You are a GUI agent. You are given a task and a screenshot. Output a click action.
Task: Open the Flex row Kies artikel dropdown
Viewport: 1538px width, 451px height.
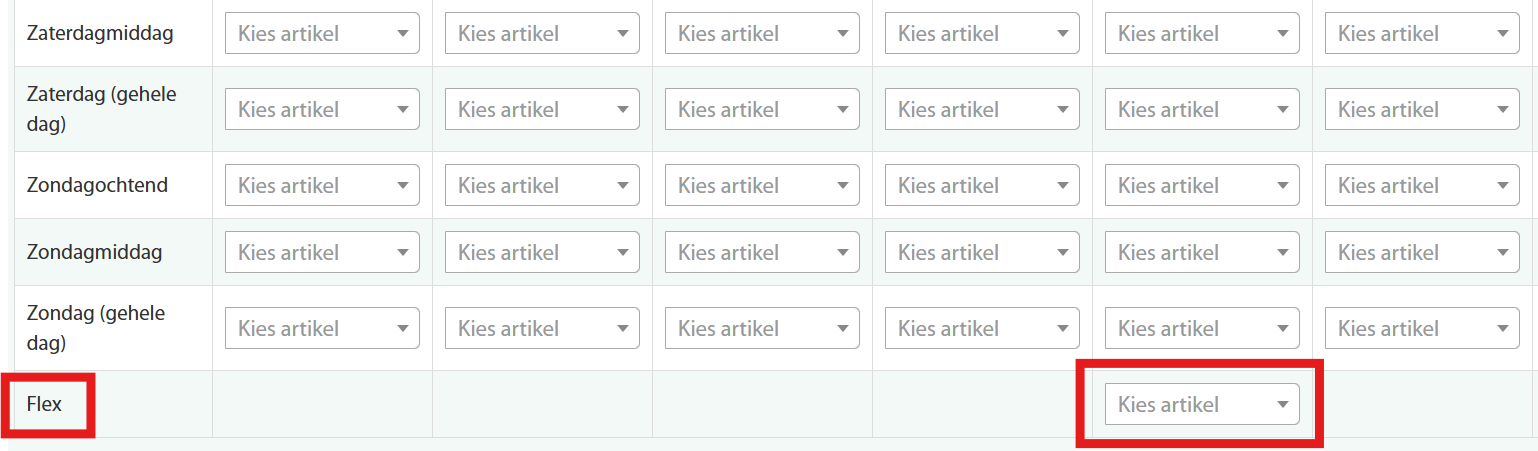point(1201,405)
